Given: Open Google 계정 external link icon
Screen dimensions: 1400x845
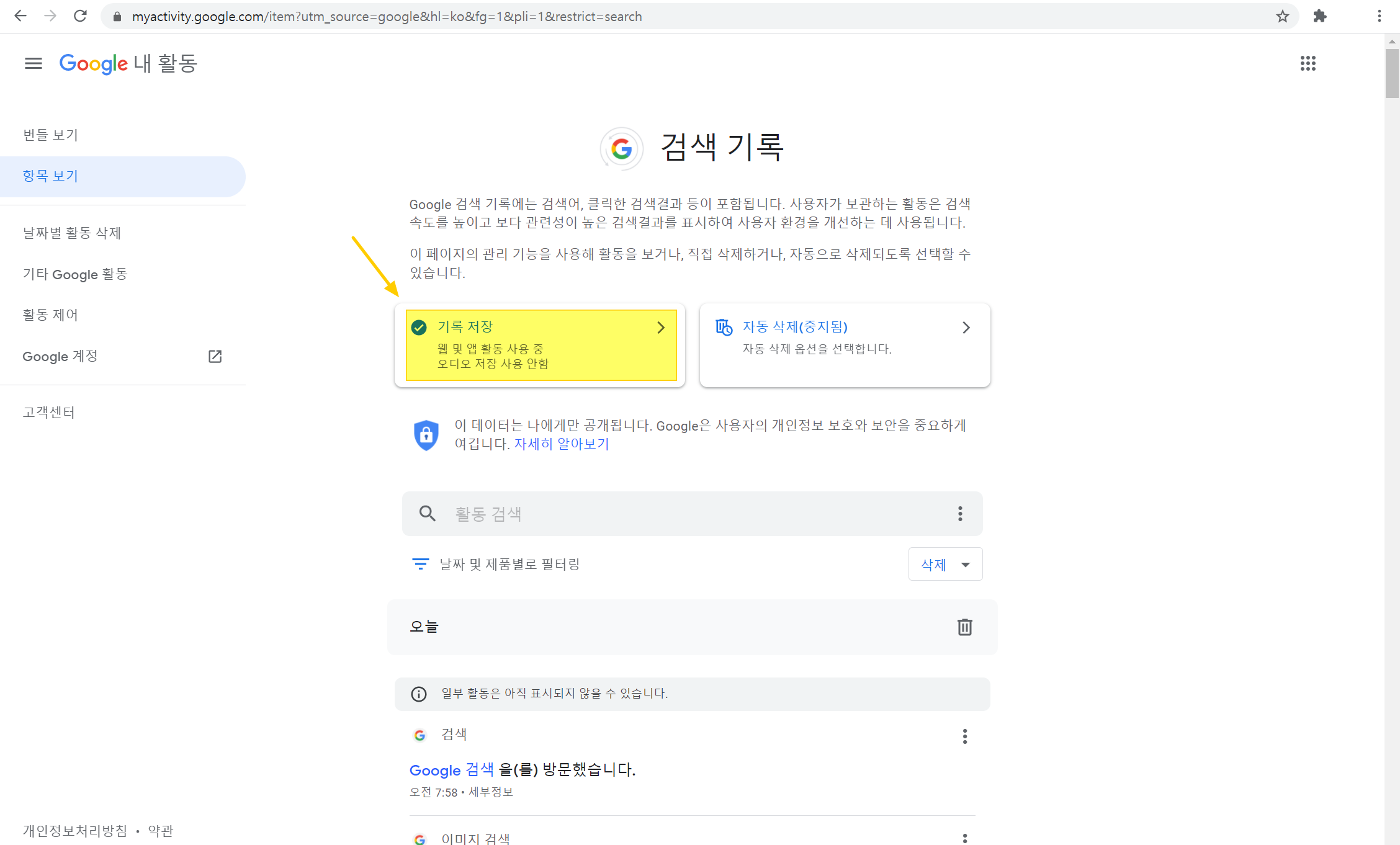Looking at the screenshot, I should [215, 356].
